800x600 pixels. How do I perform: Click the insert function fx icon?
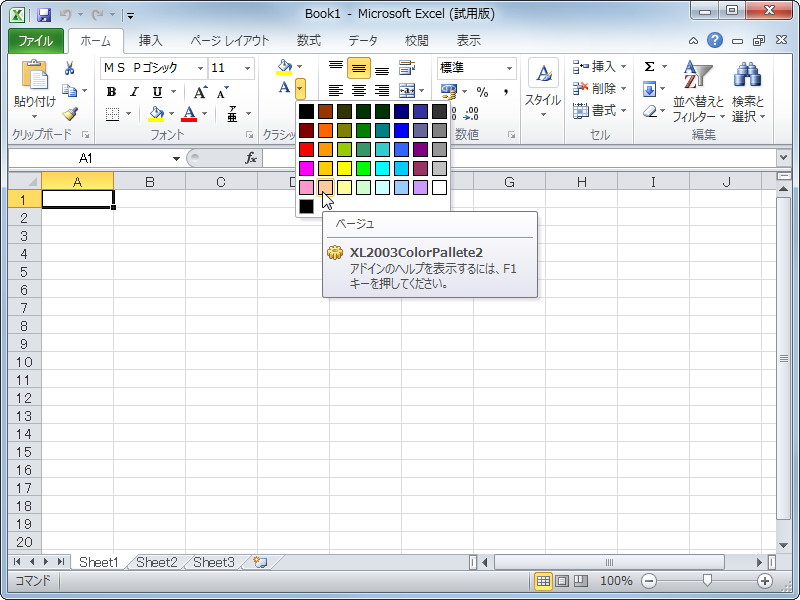tap(251, 158)
